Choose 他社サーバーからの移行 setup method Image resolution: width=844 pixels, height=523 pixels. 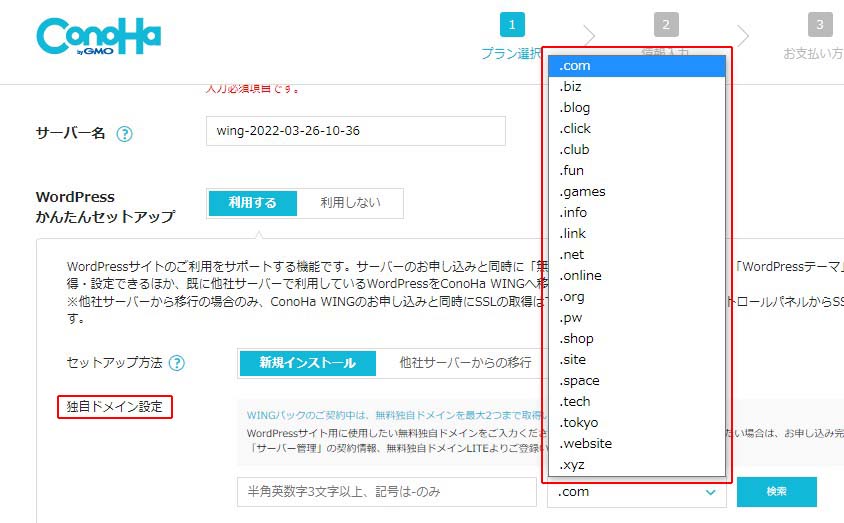pos(465,363)
